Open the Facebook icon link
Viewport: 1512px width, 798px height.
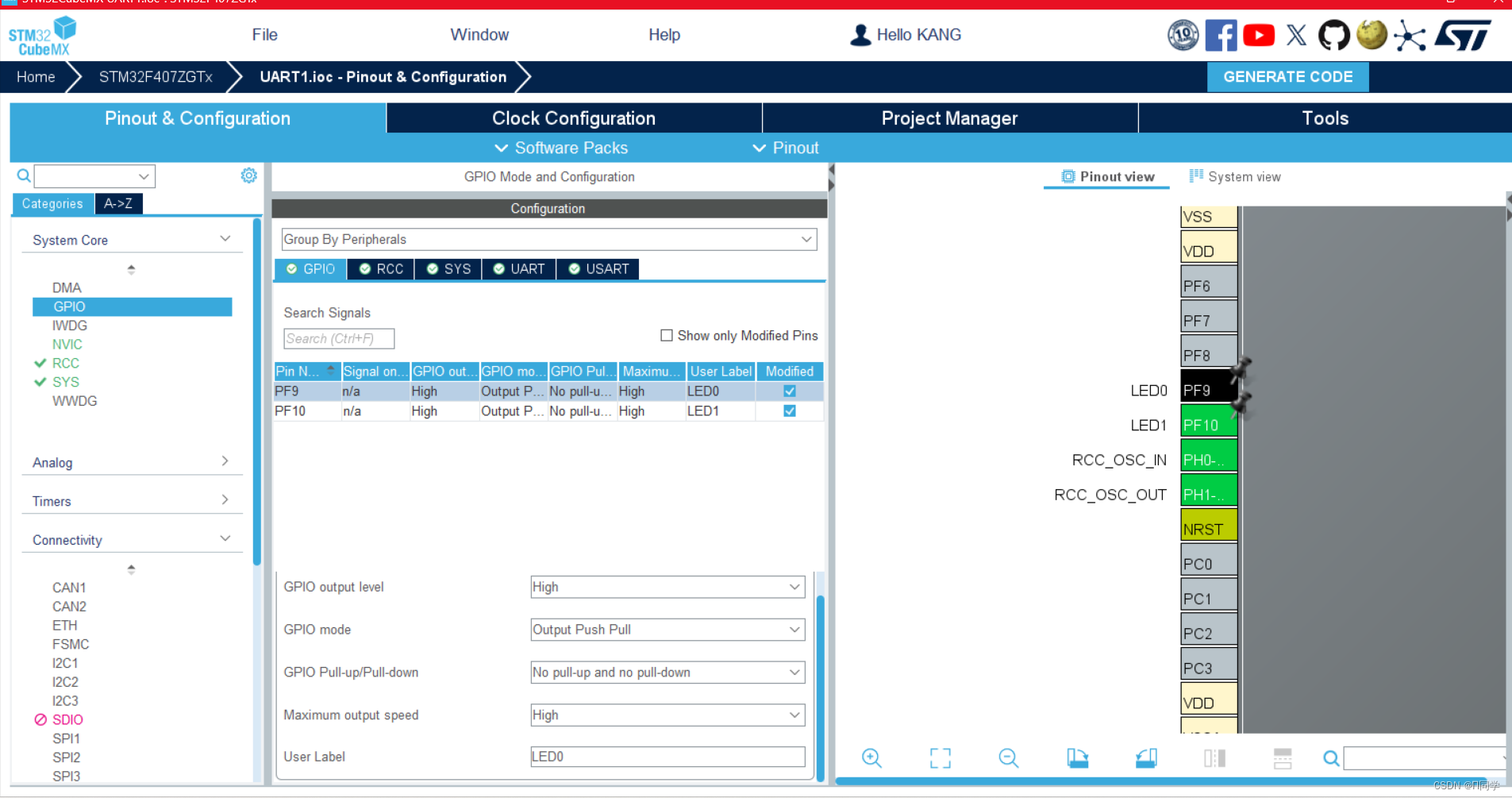point(1221,35)
